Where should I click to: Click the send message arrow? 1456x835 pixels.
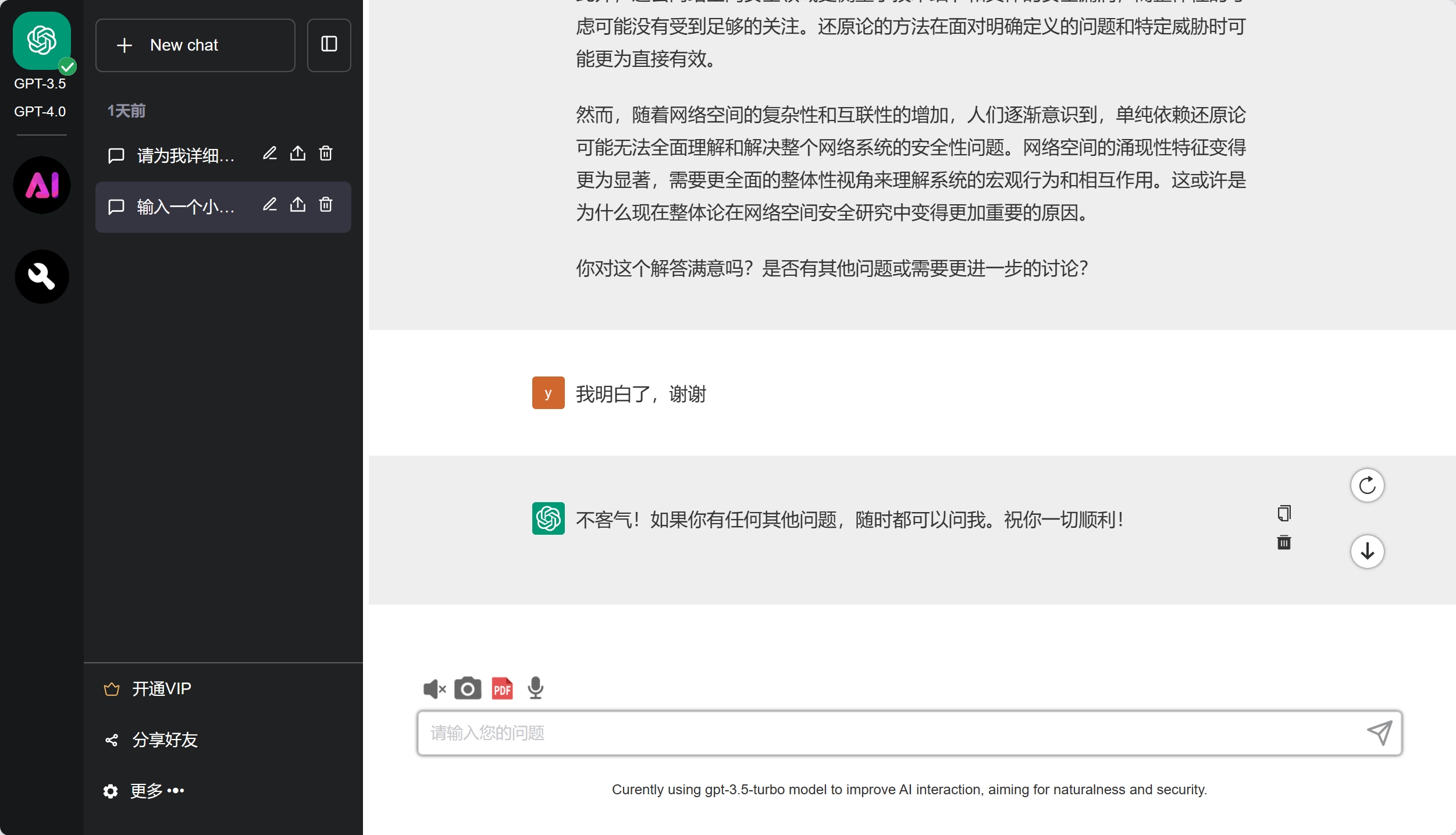coord(1379,733)
